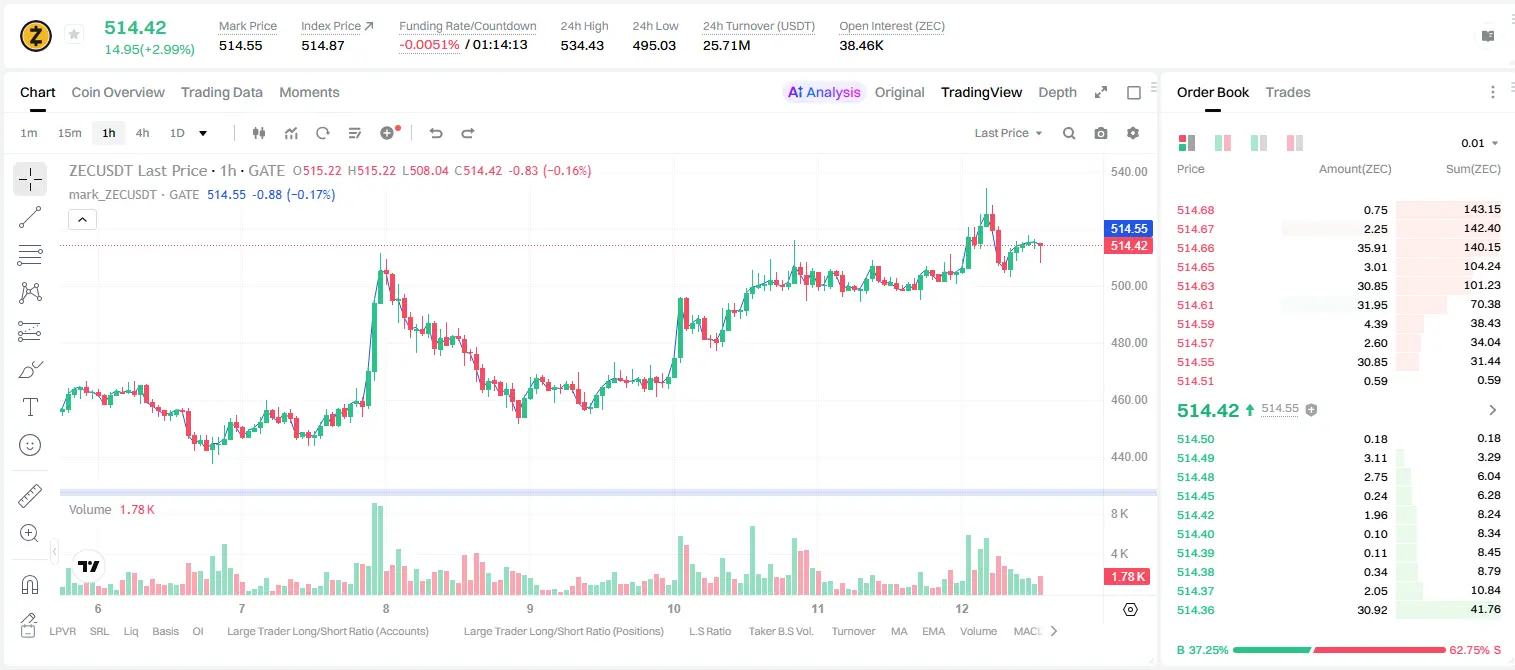Select the 4h timeframe
The width and height of the screenshot is (1515, 670).
coord(142,133)
